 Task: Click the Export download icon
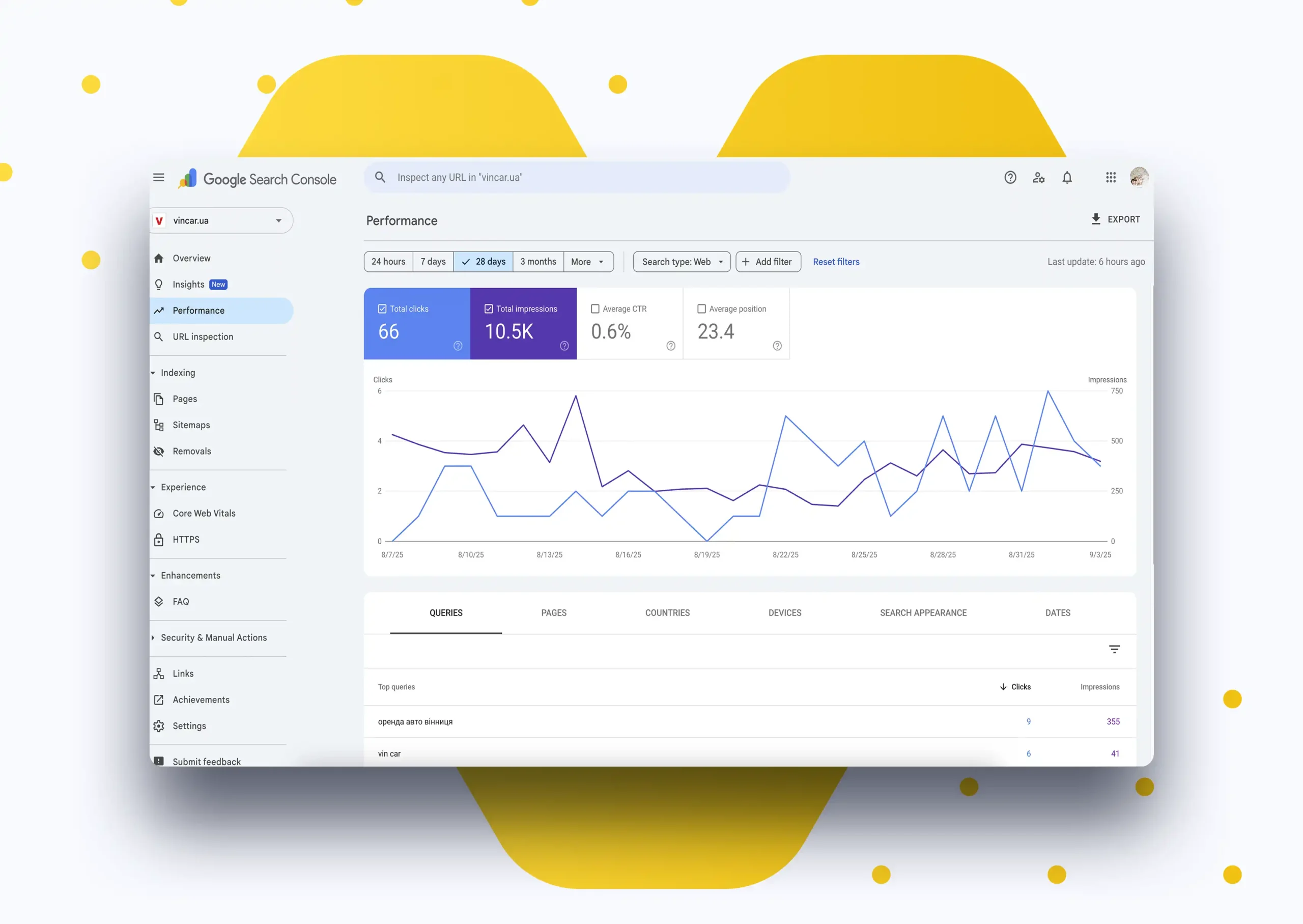point(1096,219)
